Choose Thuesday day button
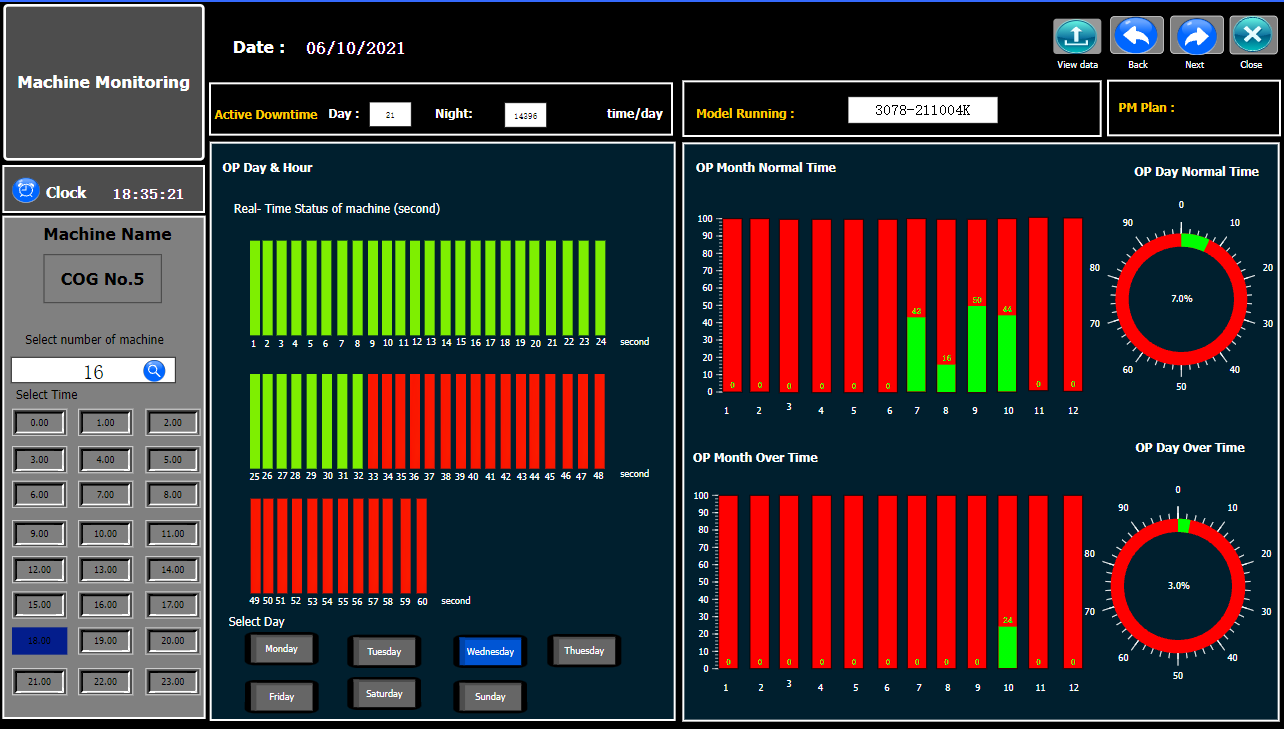Image resolution: width=1284 pixels, height=729 pixels. click(x=584, y=650)
